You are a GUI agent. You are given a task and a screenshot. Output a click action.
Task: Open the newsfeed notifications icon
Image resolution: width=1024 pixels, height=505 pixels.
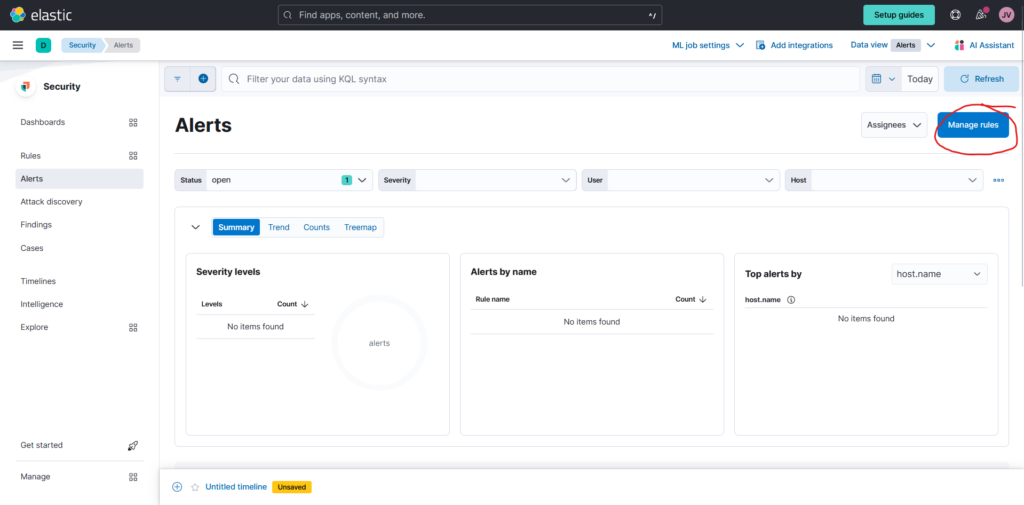click(981, 14)
